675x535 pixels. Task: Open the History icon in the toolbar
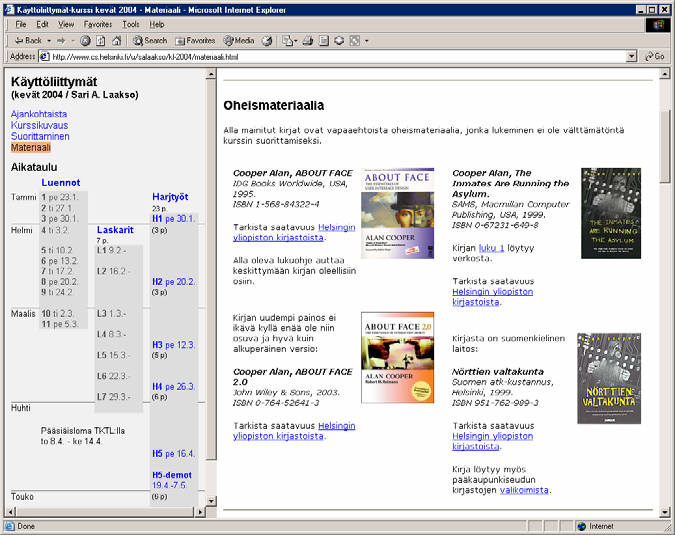pyautogui.click(x=267, y=40)
